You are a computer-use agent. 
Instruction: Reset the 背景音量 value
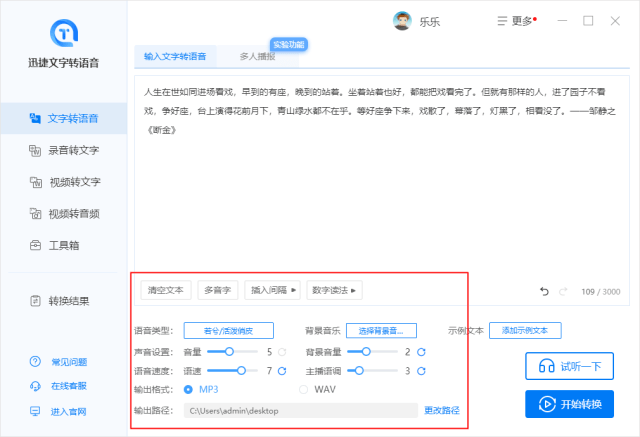point(421,352)
